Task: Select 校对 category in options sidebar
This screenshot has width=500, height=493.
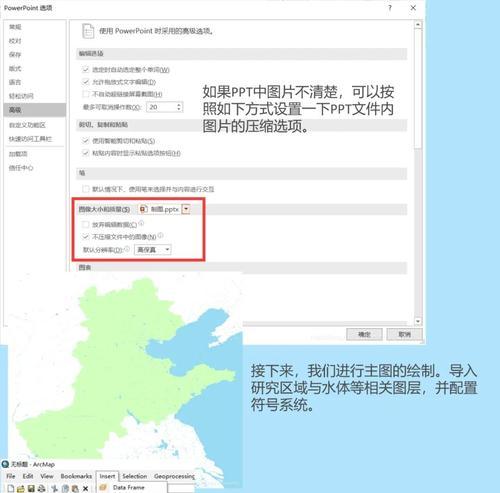Action: [x=15, y=41]
